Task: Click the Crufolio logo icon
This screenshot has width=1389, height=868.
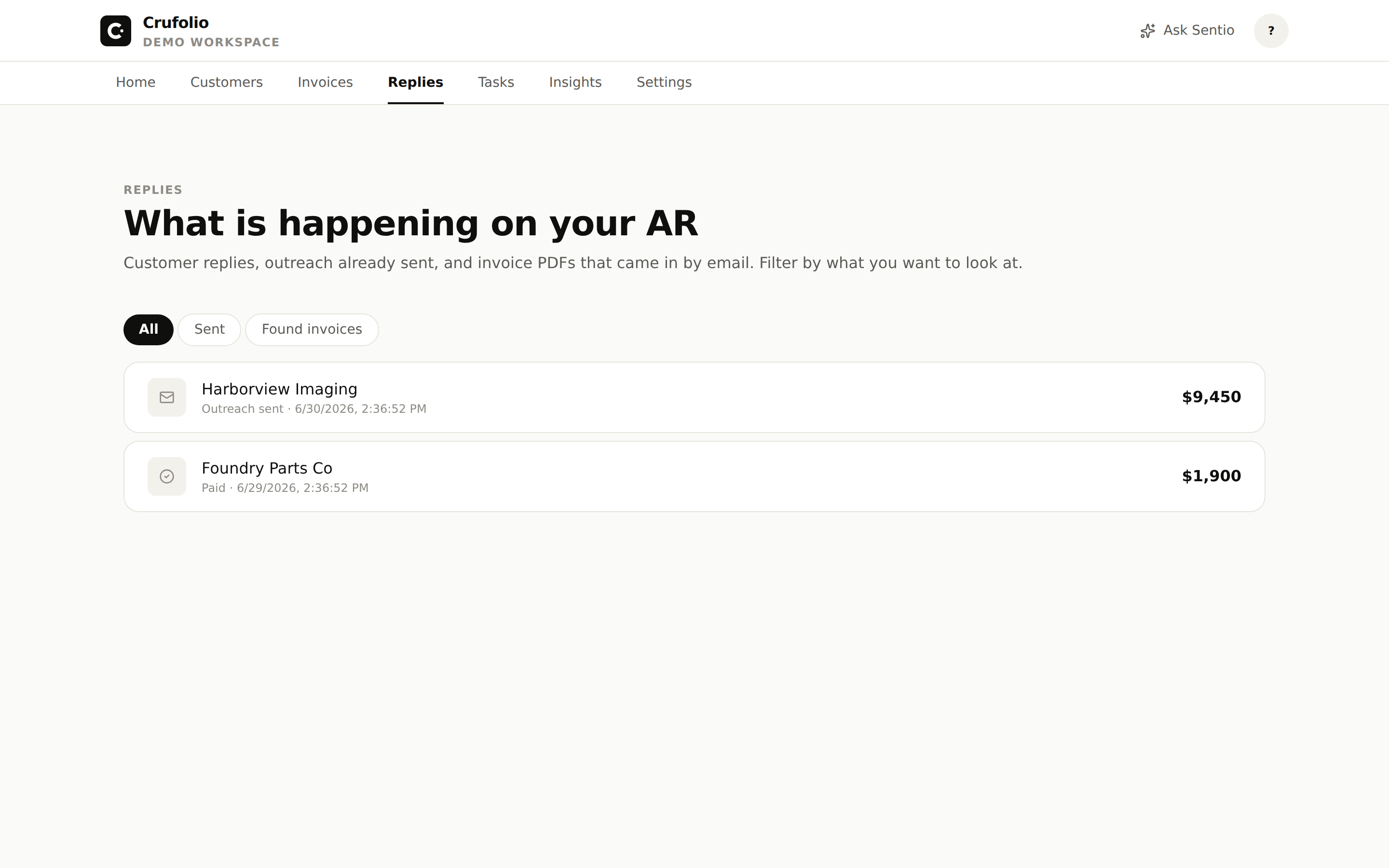Action: [115, 30]
